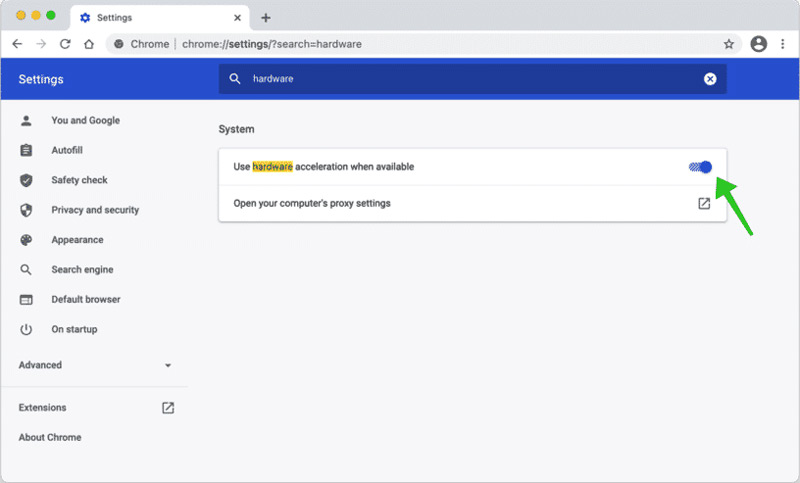Click the proxy settings external link icon
The width and height of the screenshot is (800, 483).
[x=704, y=203]
